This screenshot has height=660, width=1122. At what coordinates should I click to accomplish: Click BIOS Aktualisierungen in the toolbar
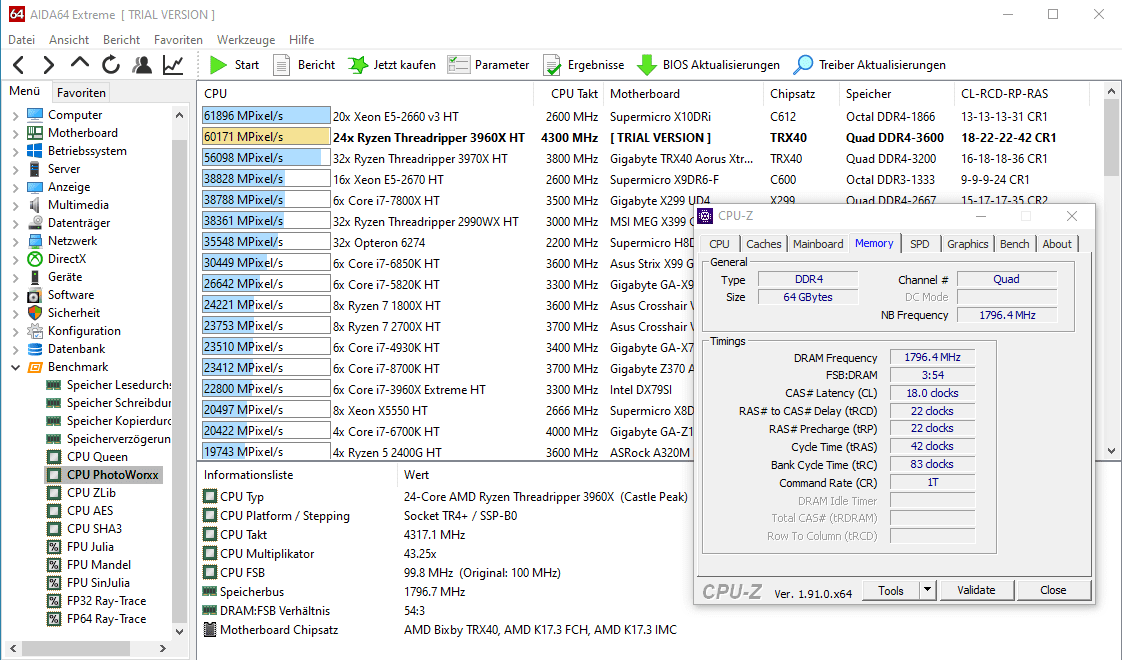[x=708, y=65]
